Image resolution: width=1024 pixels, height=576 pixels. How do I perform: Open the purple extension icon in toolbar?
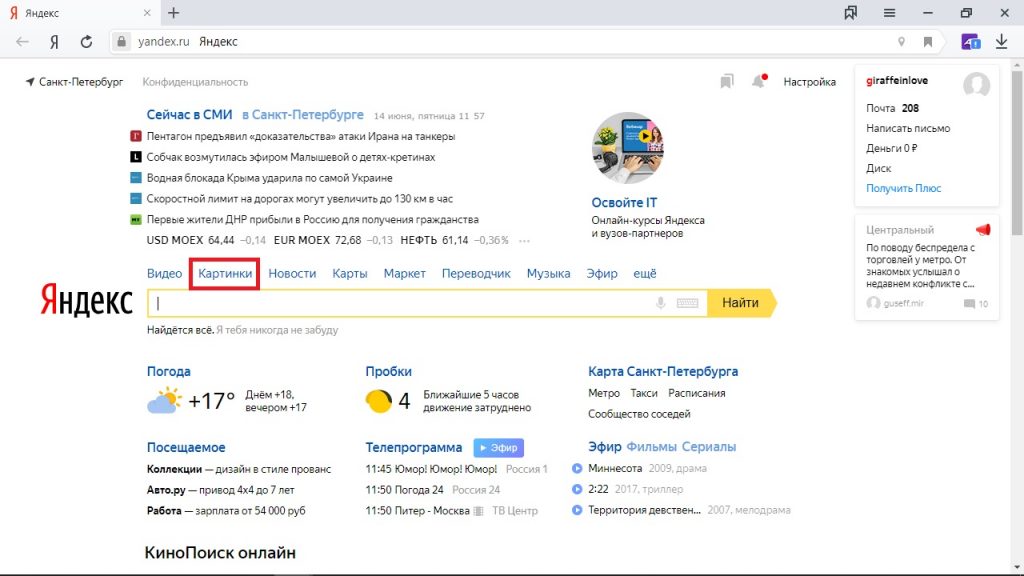(970, 41)
